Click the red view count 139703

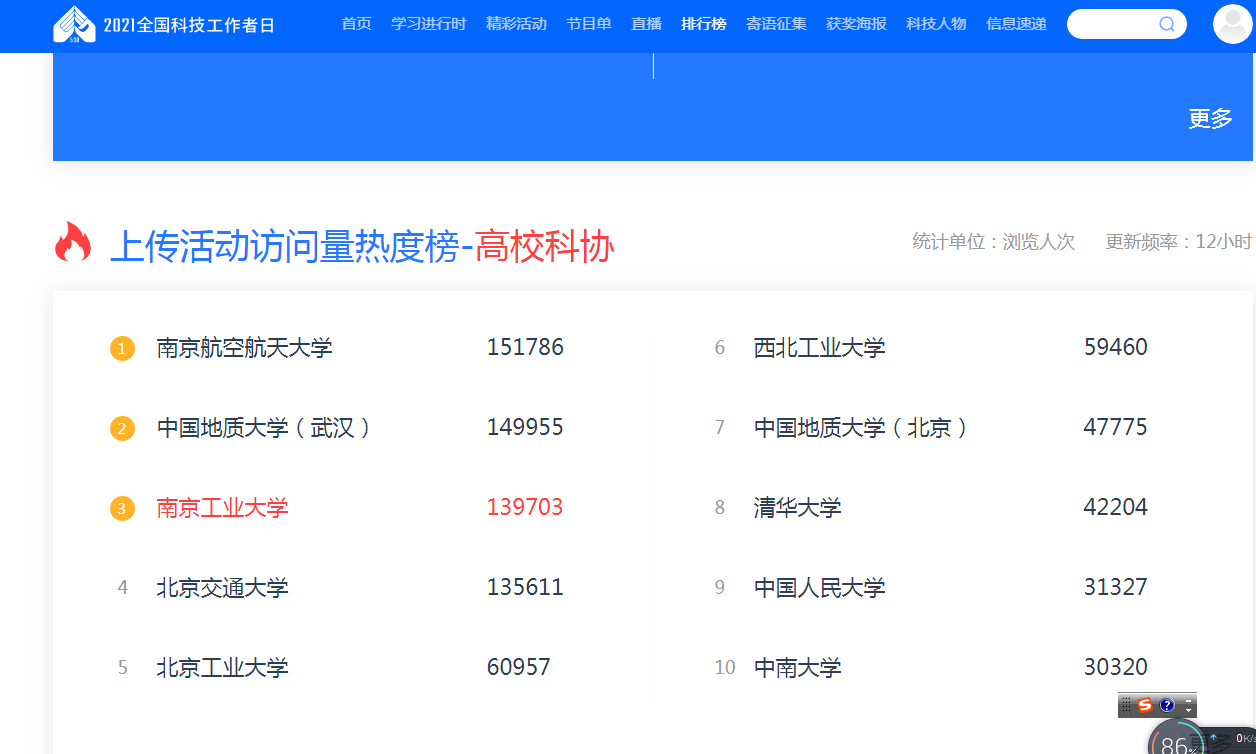pos(525,508)
